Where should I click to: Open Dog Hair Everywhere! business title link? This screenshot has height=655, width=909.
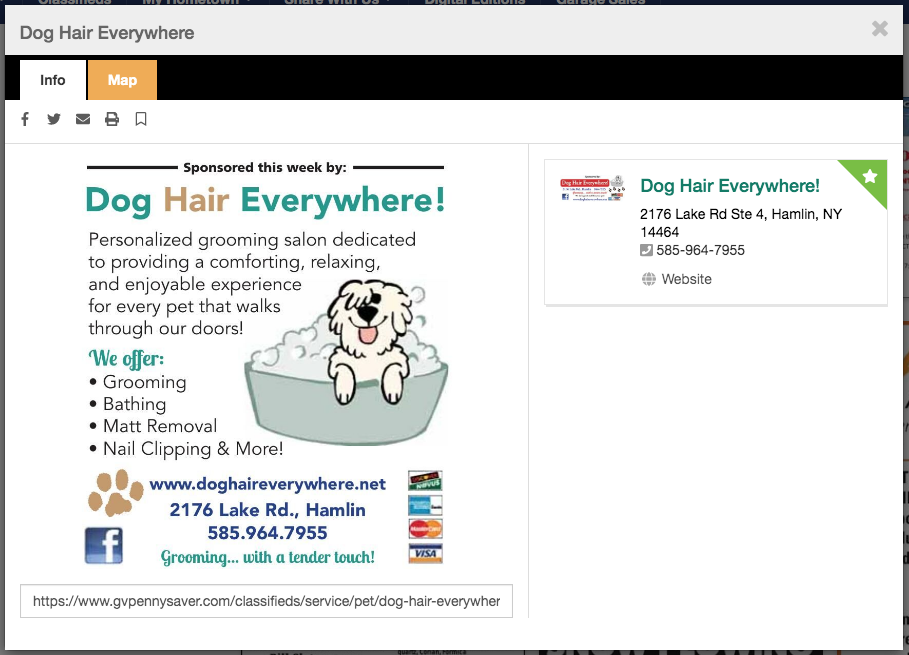click(x=730, y=186)
